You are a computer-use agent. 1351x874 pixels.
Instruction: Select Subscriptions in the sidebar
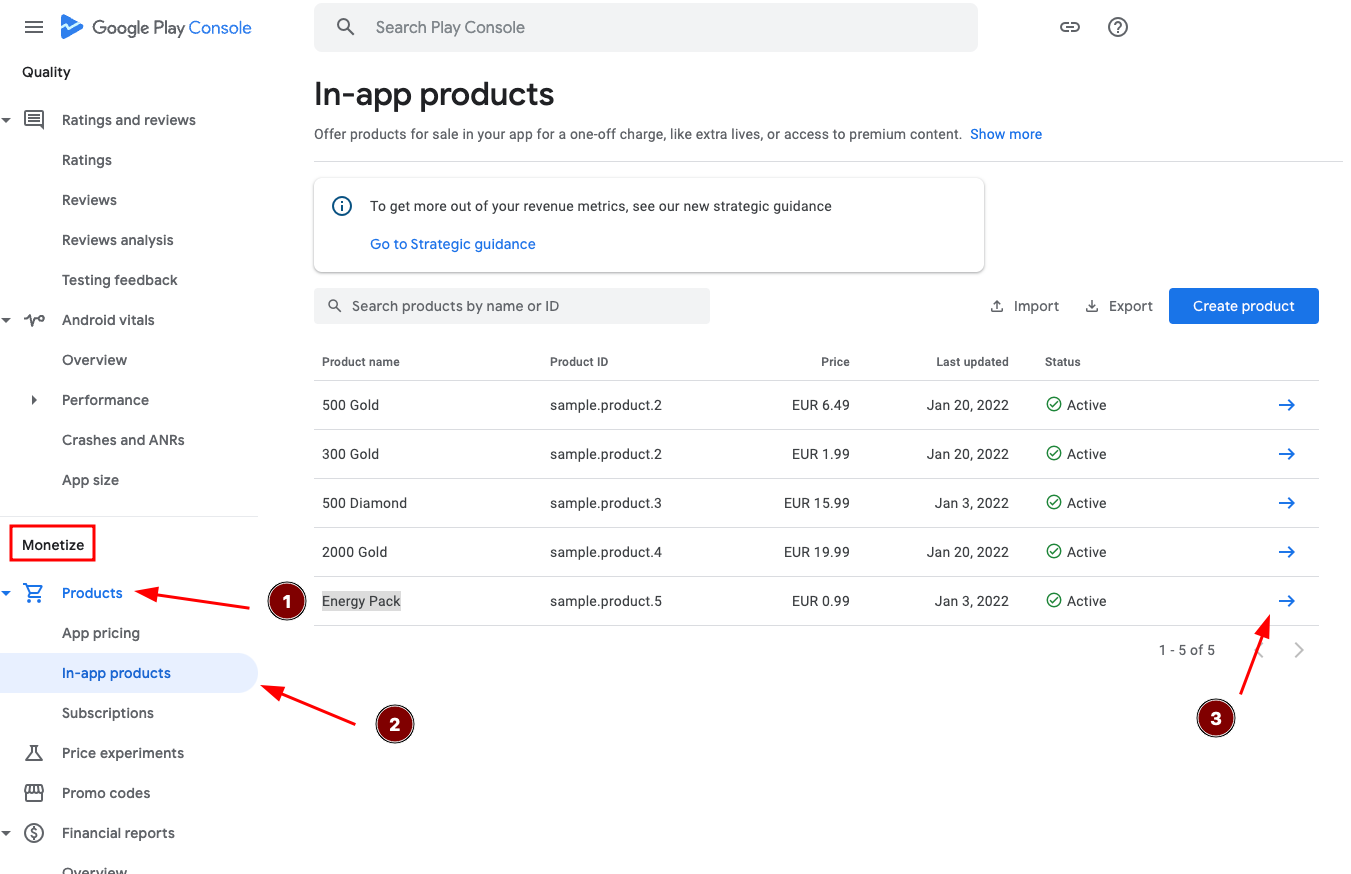[107, 712]
